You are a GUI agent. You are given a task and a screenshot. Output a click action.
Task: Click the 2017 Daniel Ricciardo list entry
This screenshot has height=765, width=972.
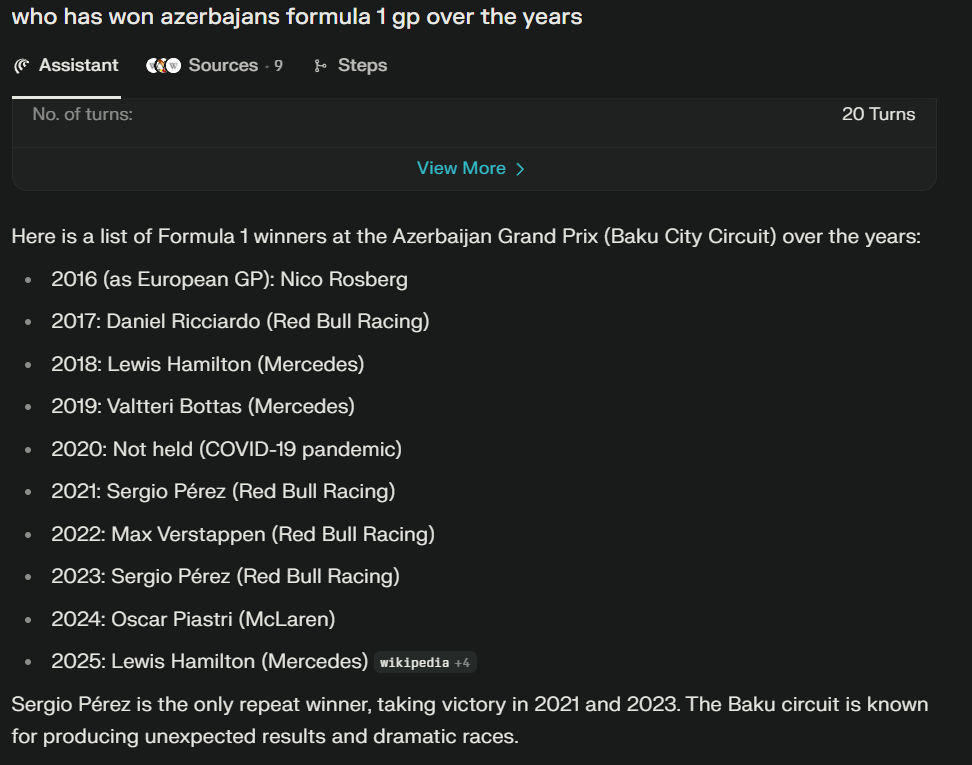click(x=240, y=321)
